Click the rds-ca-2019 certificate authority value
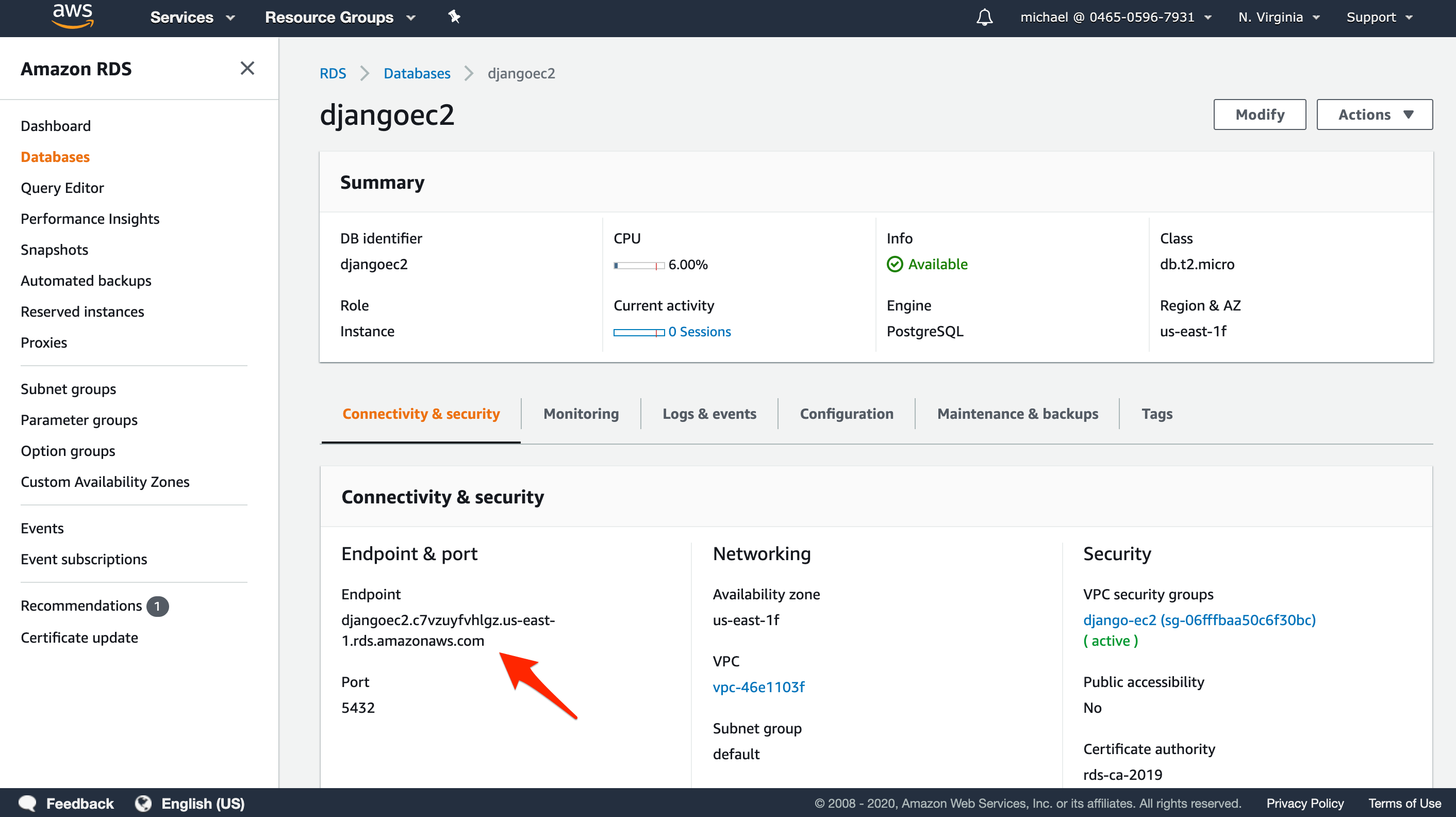This screenshot has height=817, width=1456. 1122,775
